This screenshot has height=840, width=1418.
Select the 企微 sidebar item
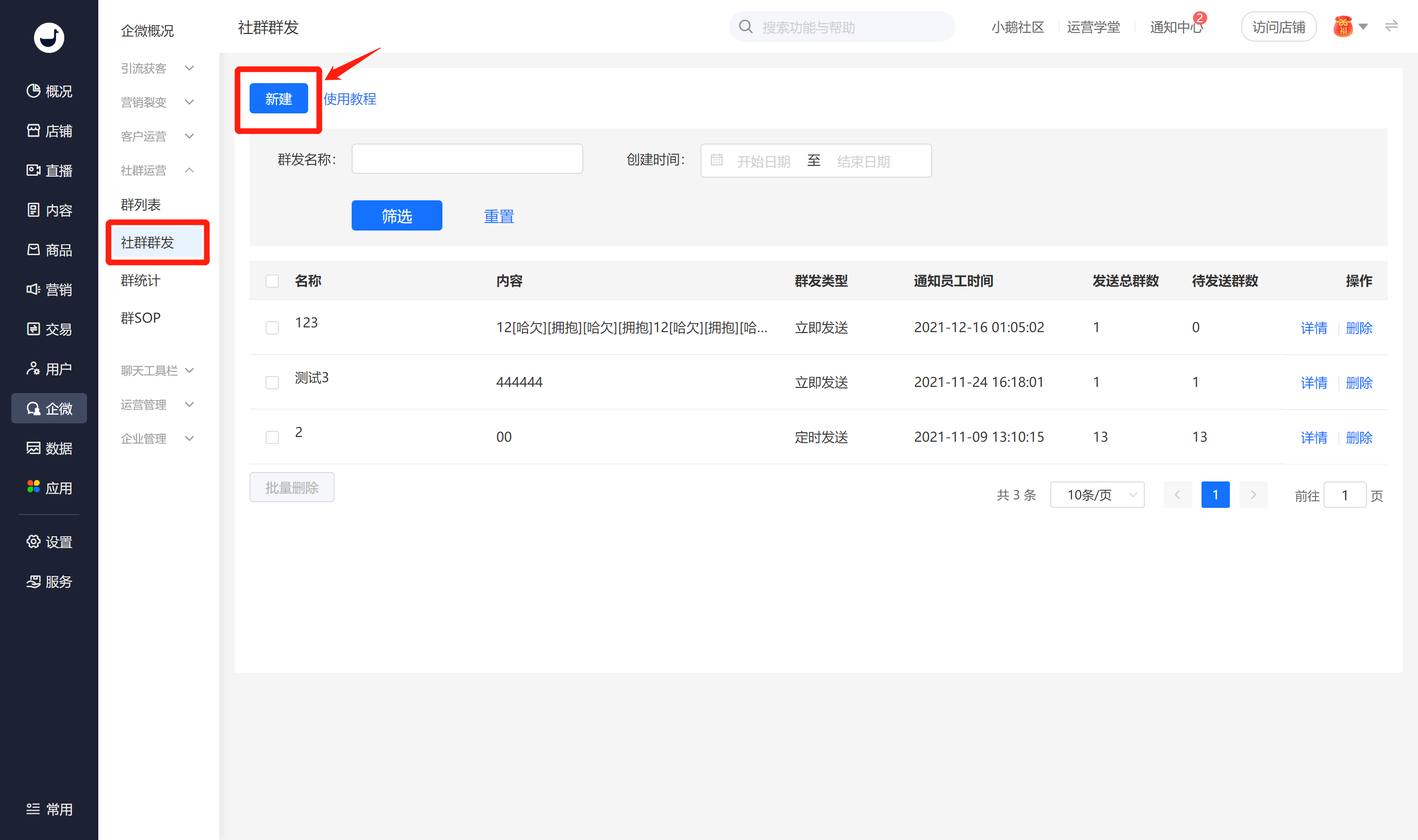(x=49, y=408)
